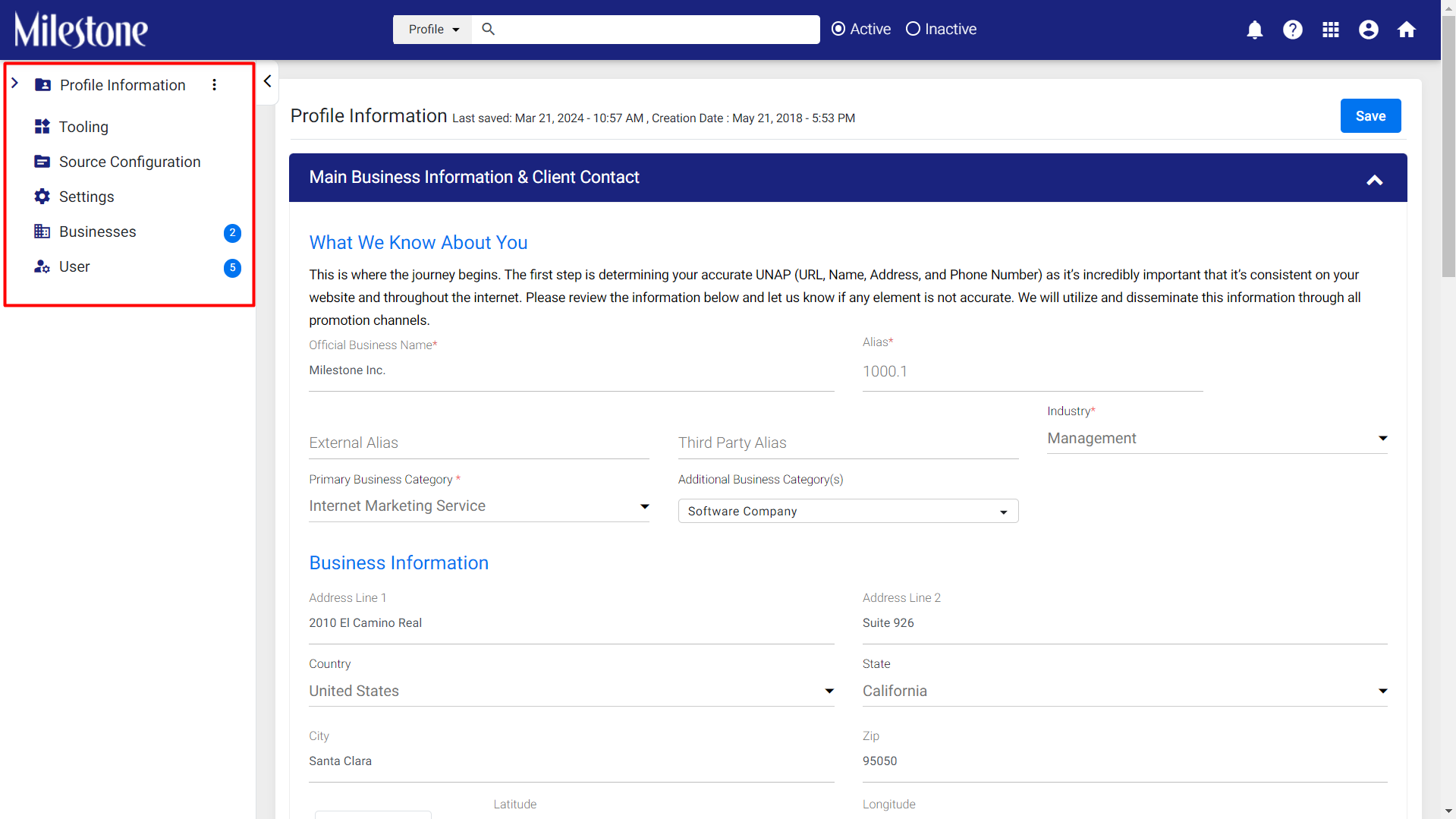Click the search magnifier icon
Screen dimensions: 1456x819
[489, 29]
